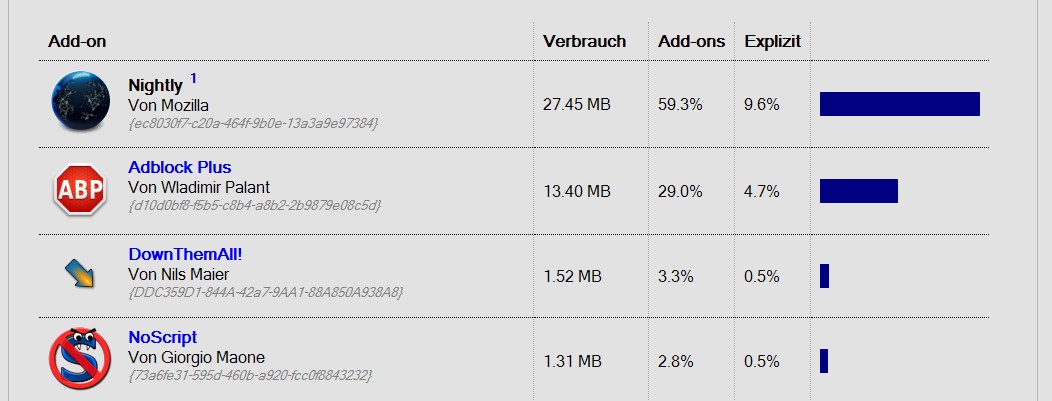Click the Von Wladimir Palant author text
This screenshot has height=401, width=1052.
click(199, 187)
